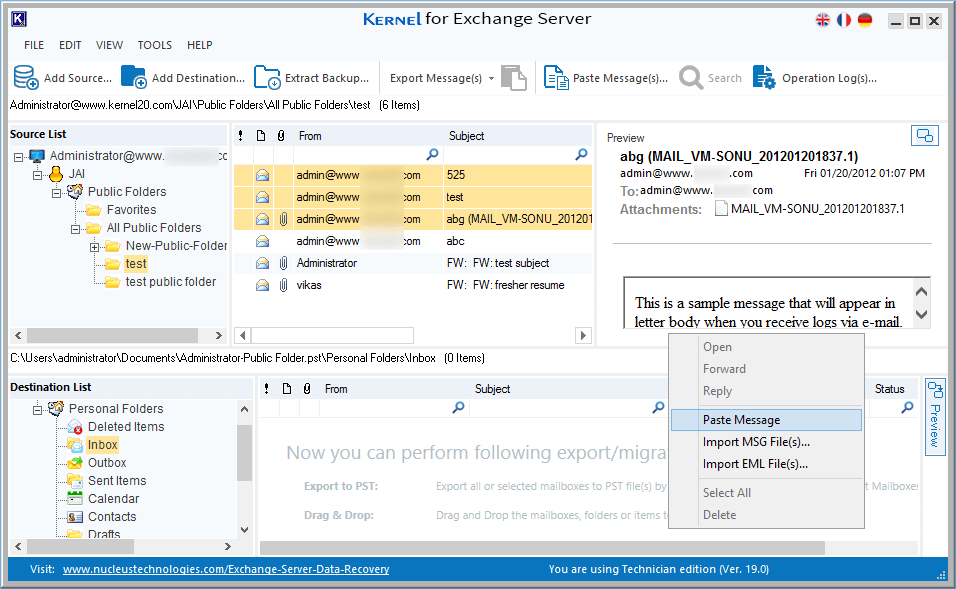The width and height of the screenshot is (956, 589).
Task: Select the message with subject abc
Action: [x=413, y=241]
